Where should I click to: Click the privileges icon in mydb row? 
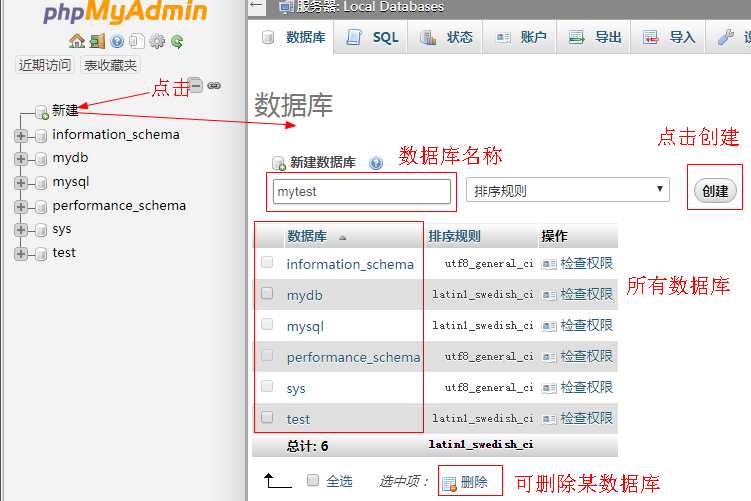[549, 295]
